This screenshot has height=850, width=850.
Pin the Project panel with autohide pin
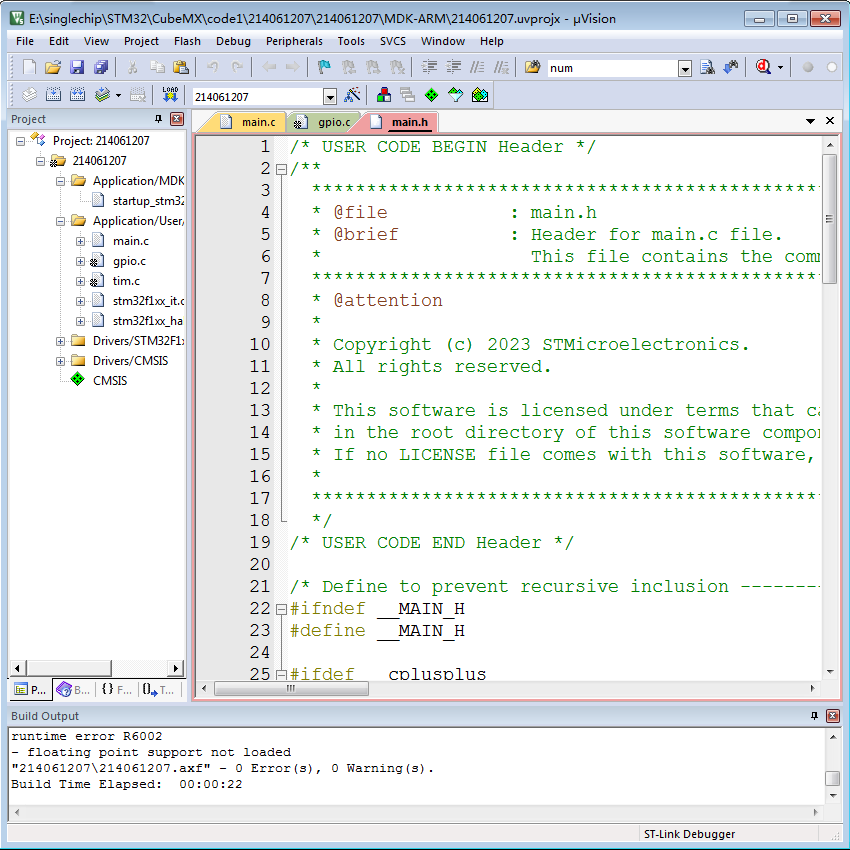pos(158,119)
